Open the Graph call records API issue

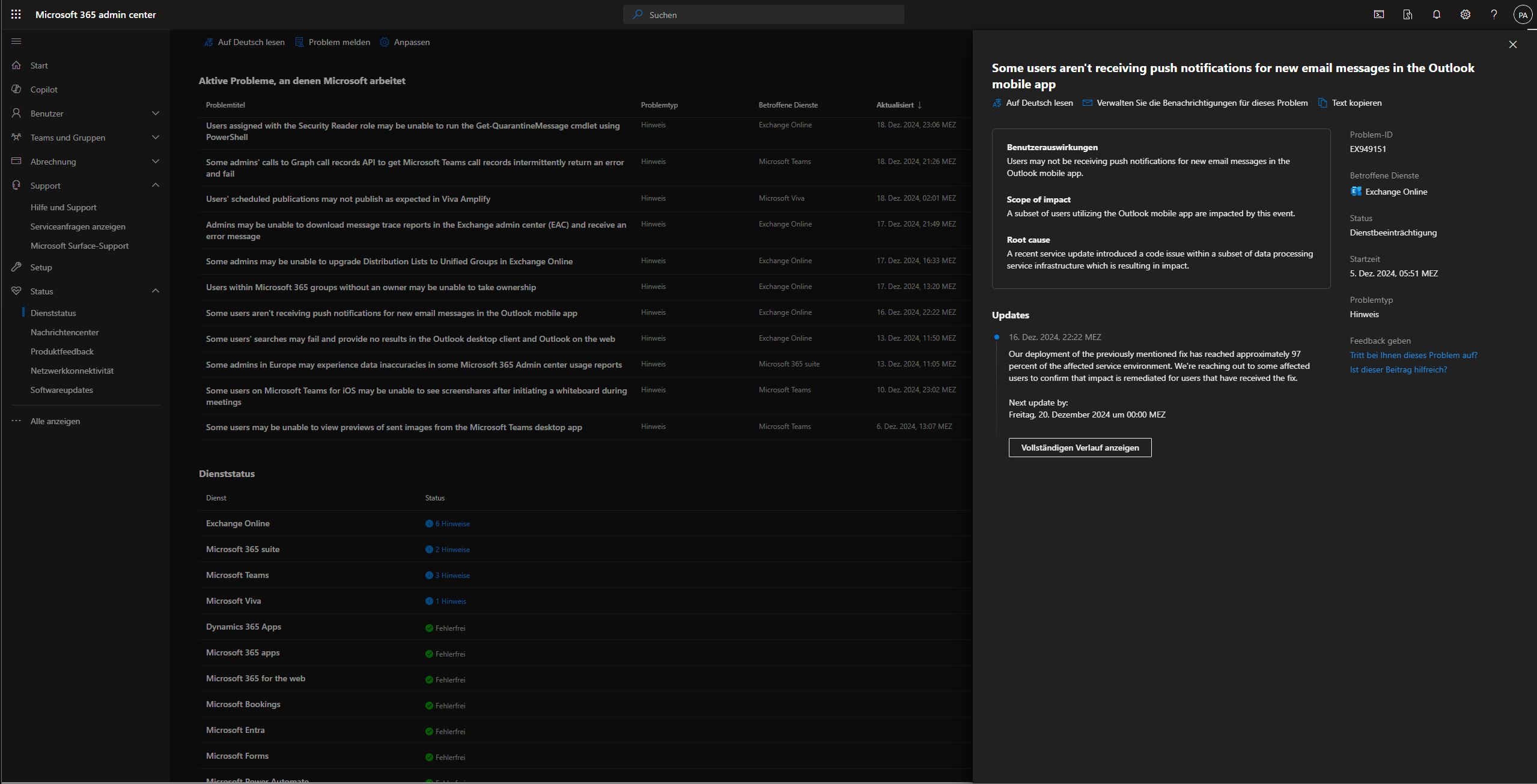[x=415, y=168]
